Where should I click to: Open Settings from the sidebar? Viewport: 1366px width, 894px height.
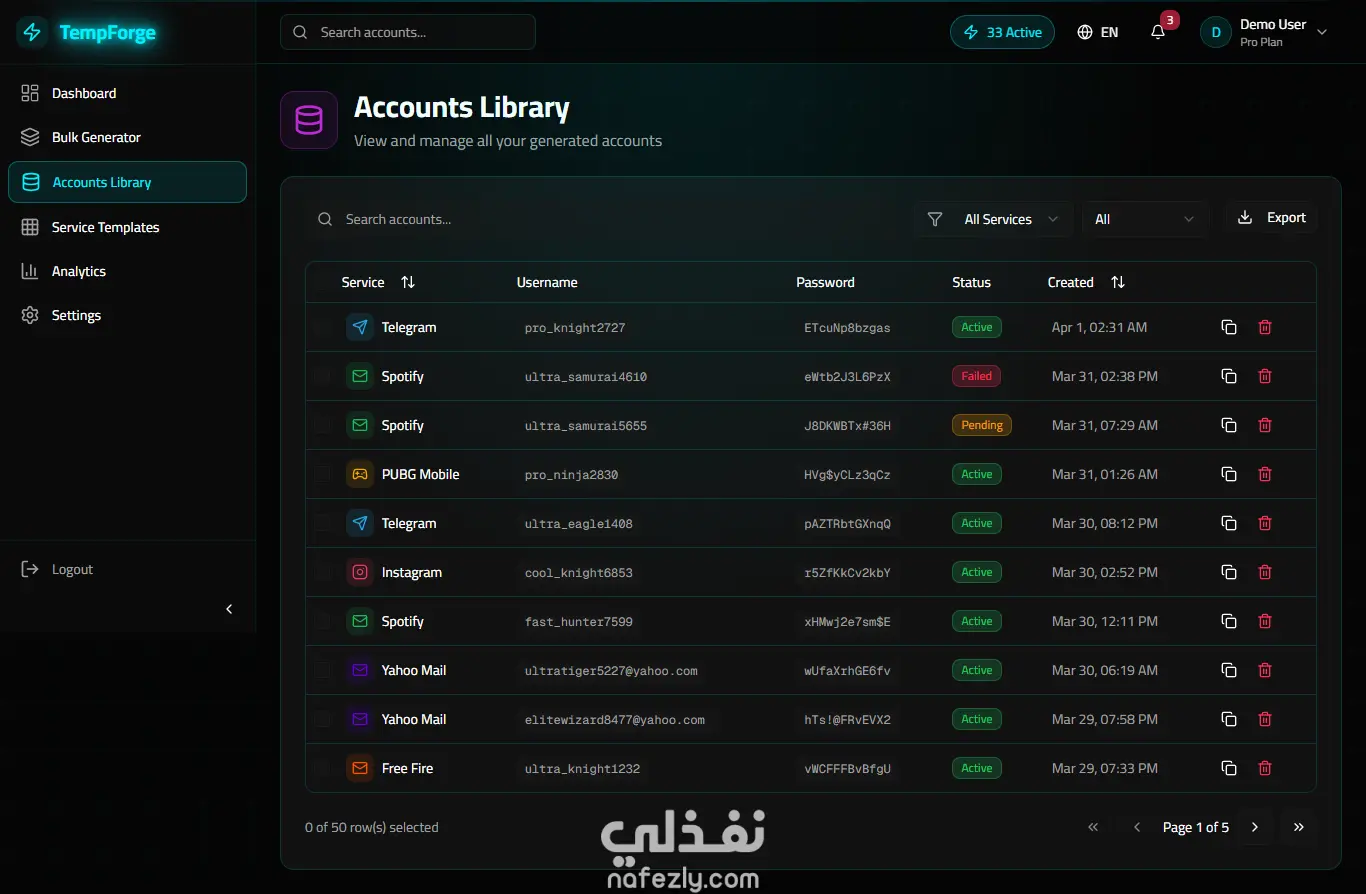[127, 315]
